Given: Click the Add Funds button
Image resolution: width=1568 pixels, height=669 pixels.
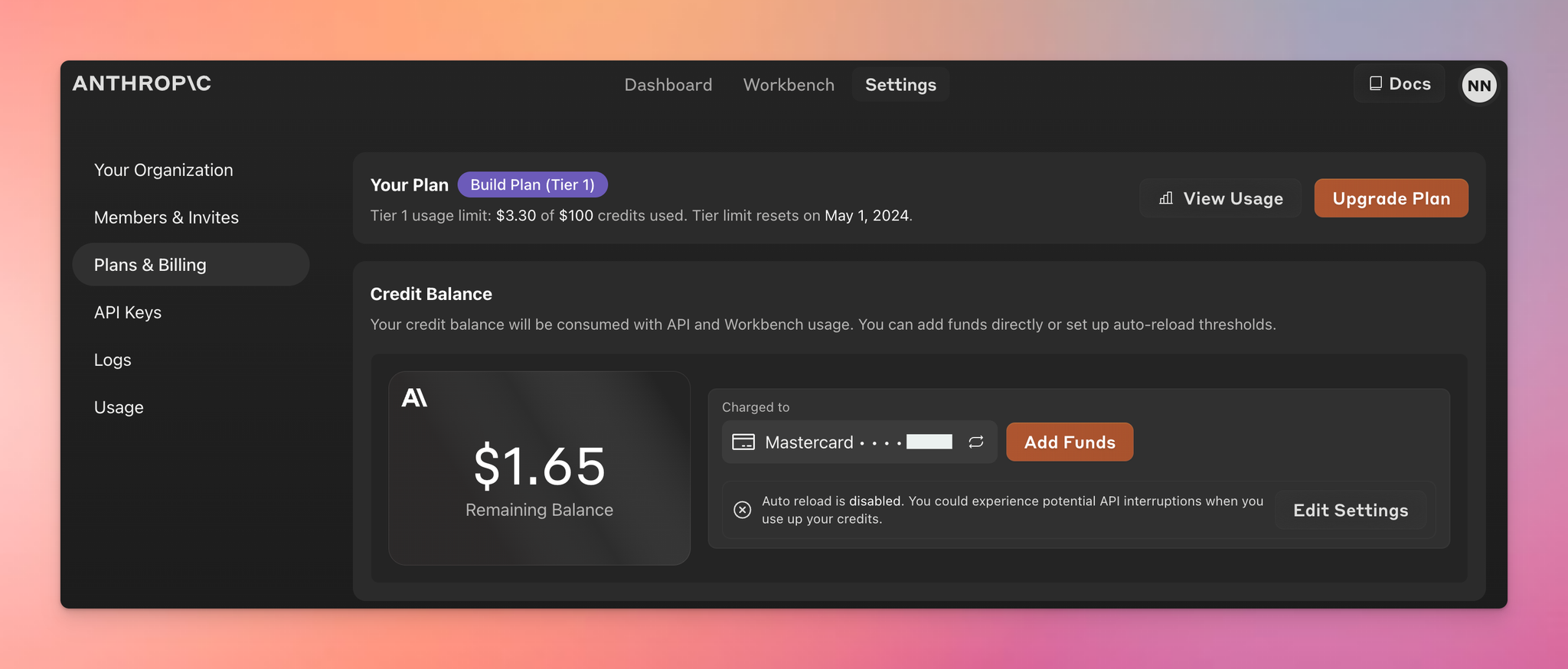Looking at the screenshot, I should coord(1070,442).
